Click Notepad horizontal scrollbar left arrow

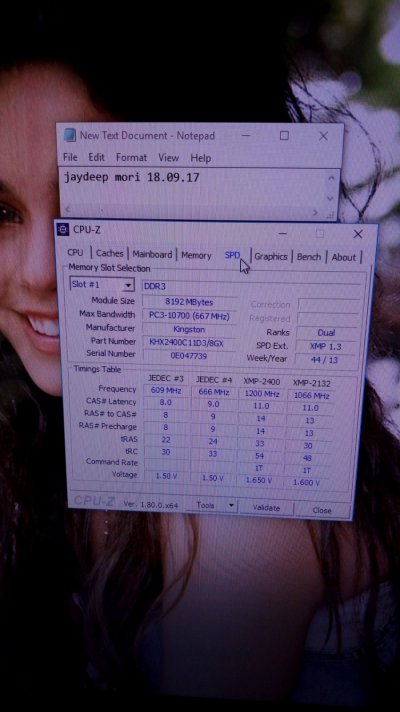pyautogui.click(x=69, y=209)
